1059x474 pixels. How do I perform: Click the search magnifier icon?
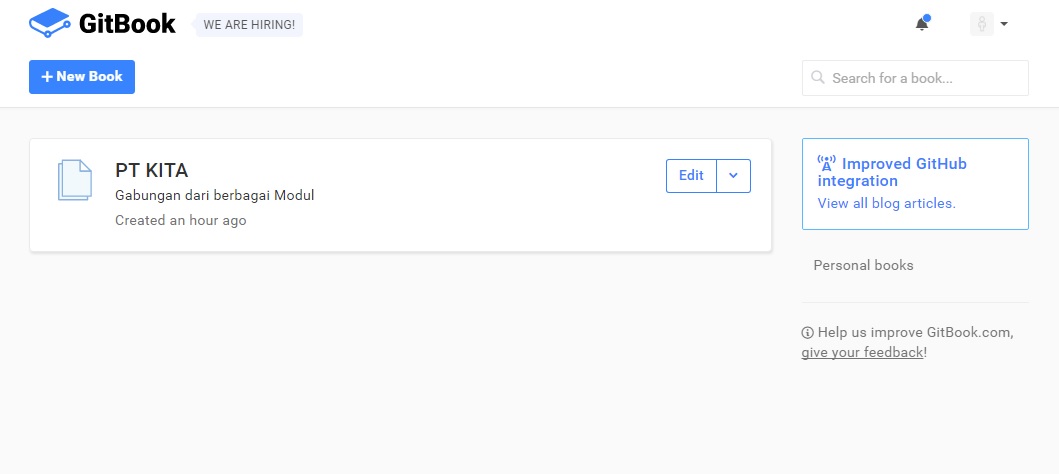(x=818, y=77)
